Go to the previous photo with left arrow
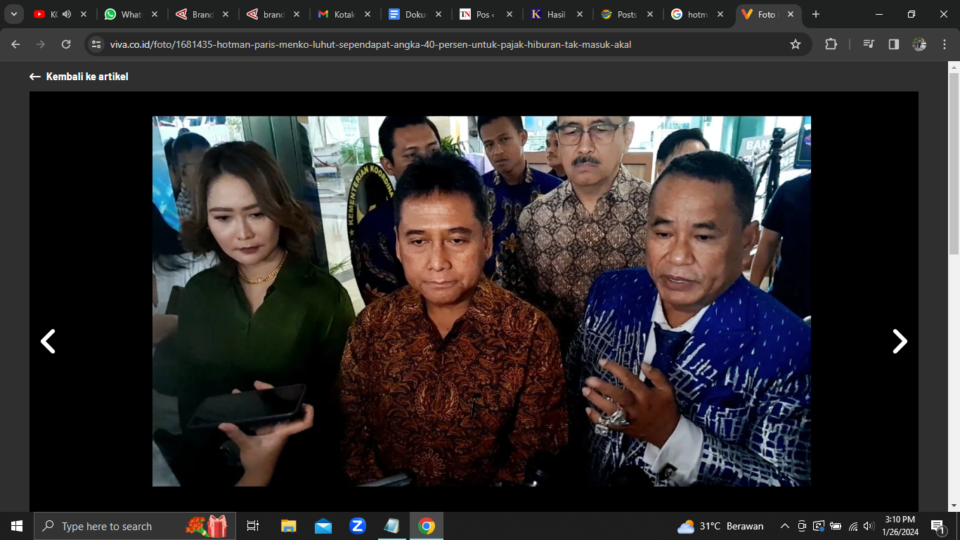This screenshot has height=540, width=960. (48, 342)
